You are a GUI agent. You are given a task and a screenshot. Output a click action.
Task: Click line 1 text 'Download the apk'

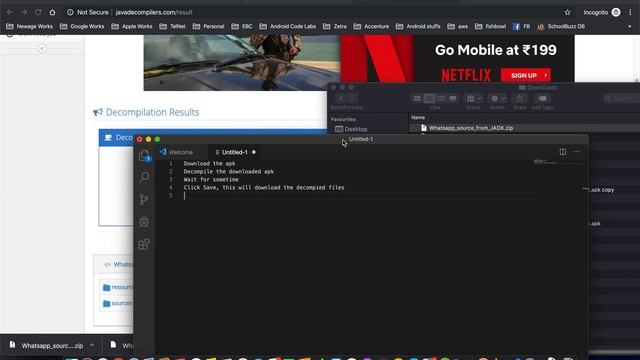(x=209, y=163)
